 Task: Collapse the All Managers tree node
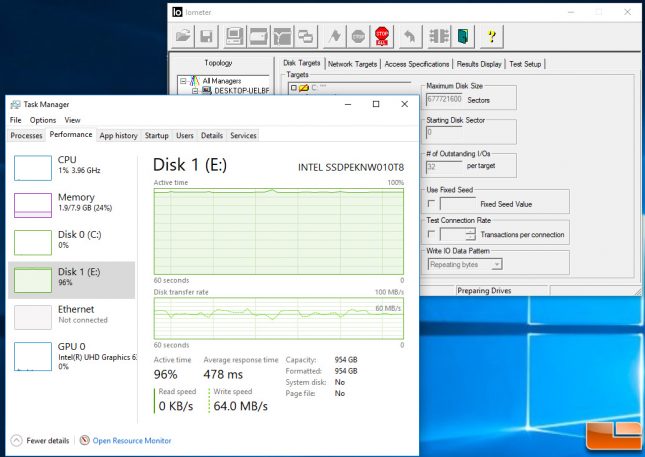coord(183,81)
